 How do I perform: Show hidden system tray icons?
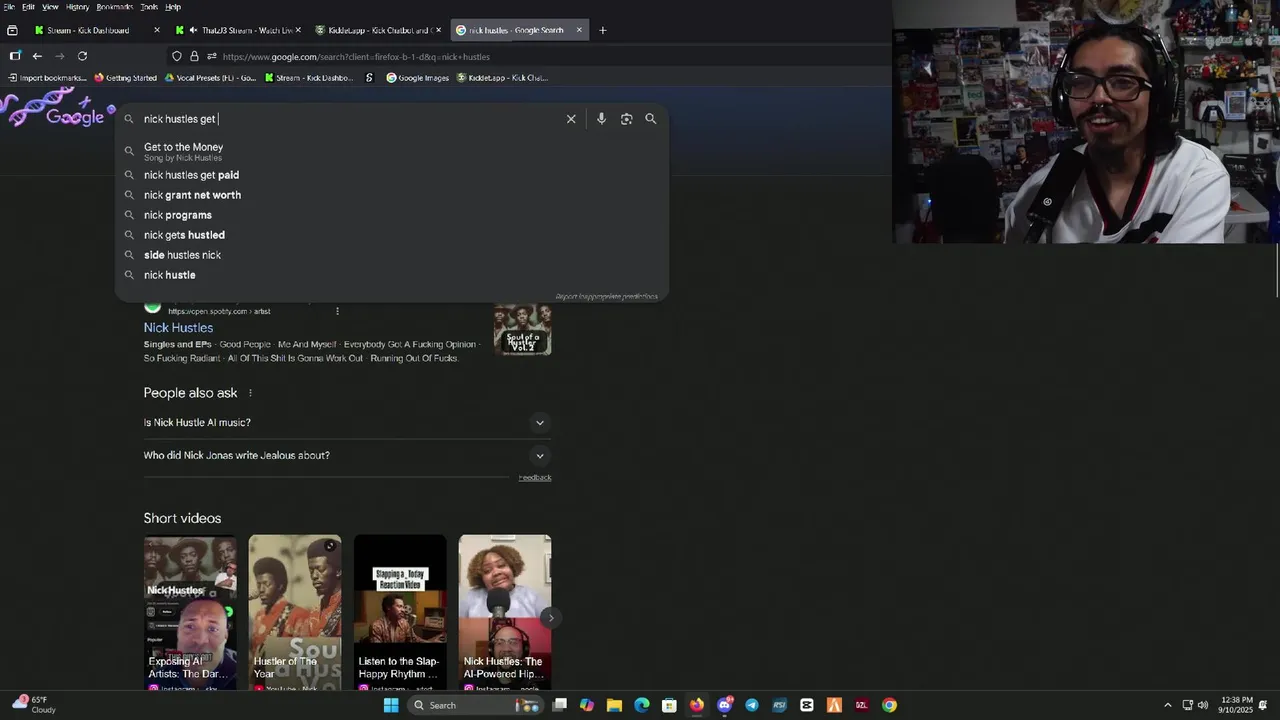click(x=1167, y=705)
